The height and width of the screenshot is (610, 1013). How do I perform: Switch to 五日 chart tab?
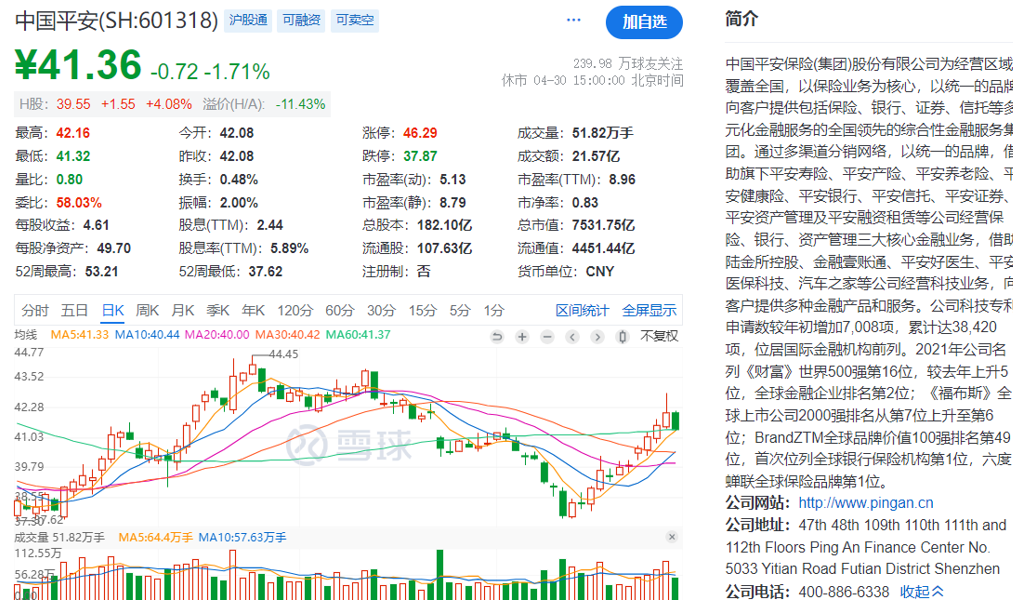point(74,311)
